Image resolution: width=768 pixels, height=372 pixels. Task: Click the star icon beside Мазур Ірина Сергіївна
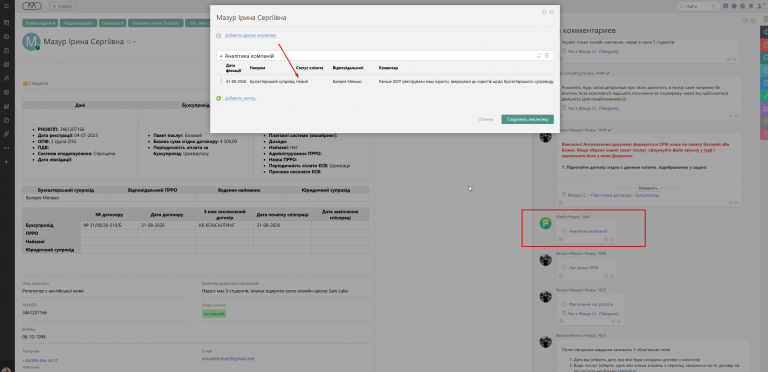tap(129, 42)
